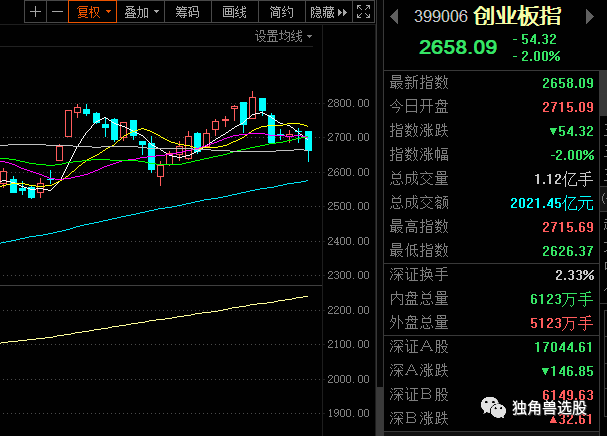Image resolution: width=607 pixels, height=436 pixels.
Task: Click index code 399006
Action: pos(441,16)
